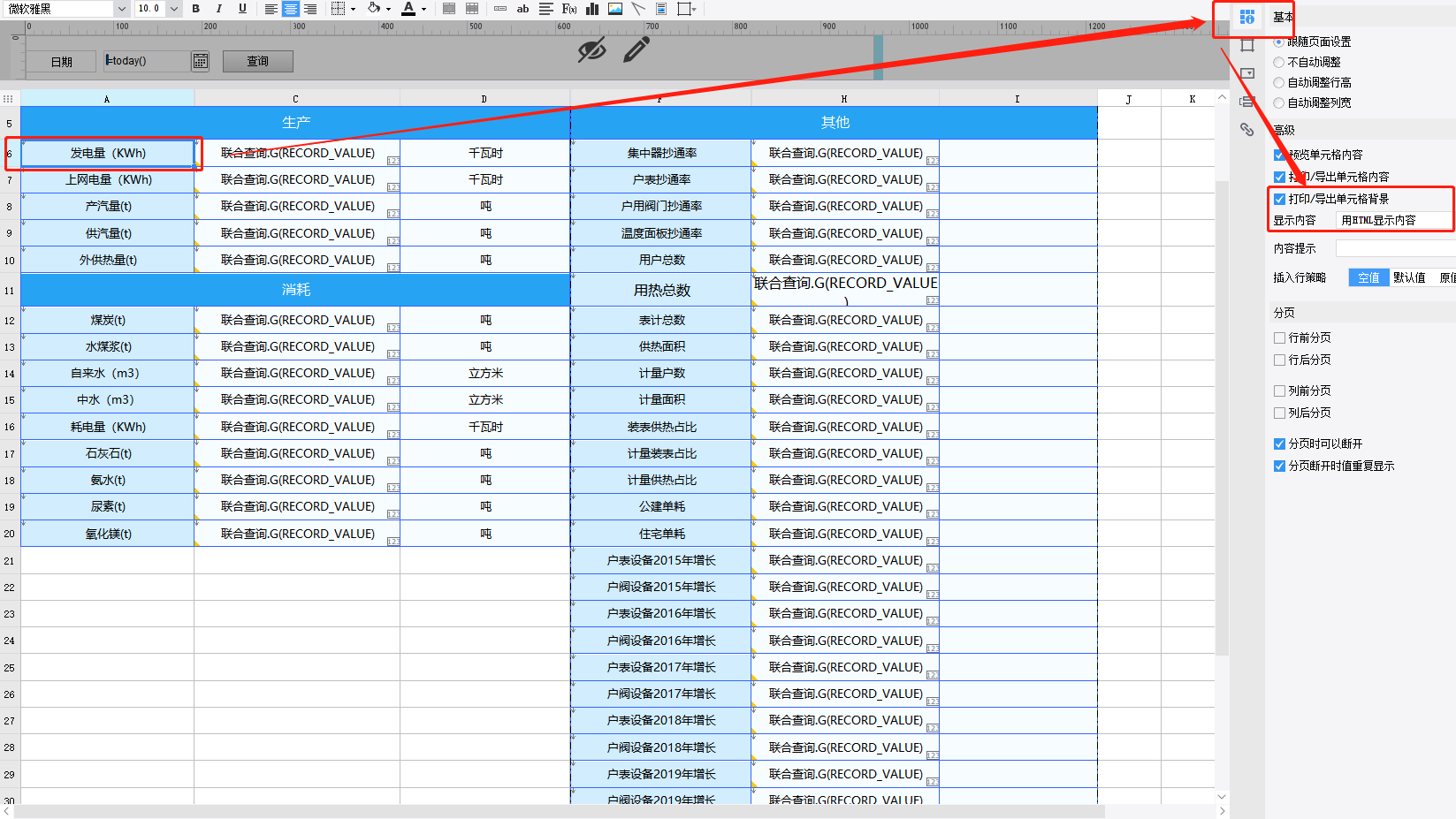Image resolution: width=1456 pixels, height=819 pixels.
Task: Select column H header
Action: pos(844,99)
